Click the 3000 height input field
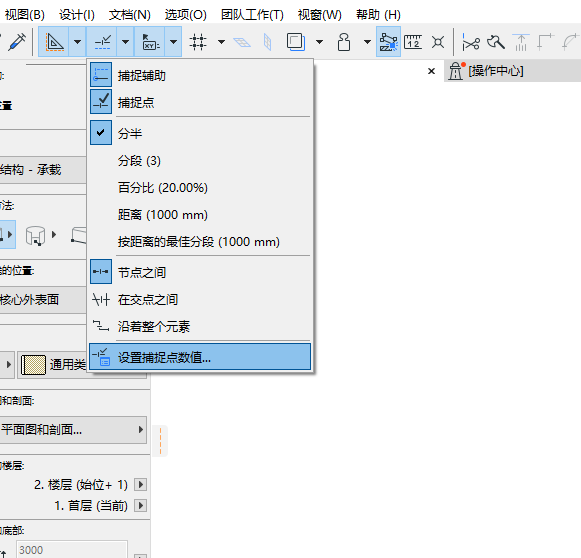 coord(72,550)
